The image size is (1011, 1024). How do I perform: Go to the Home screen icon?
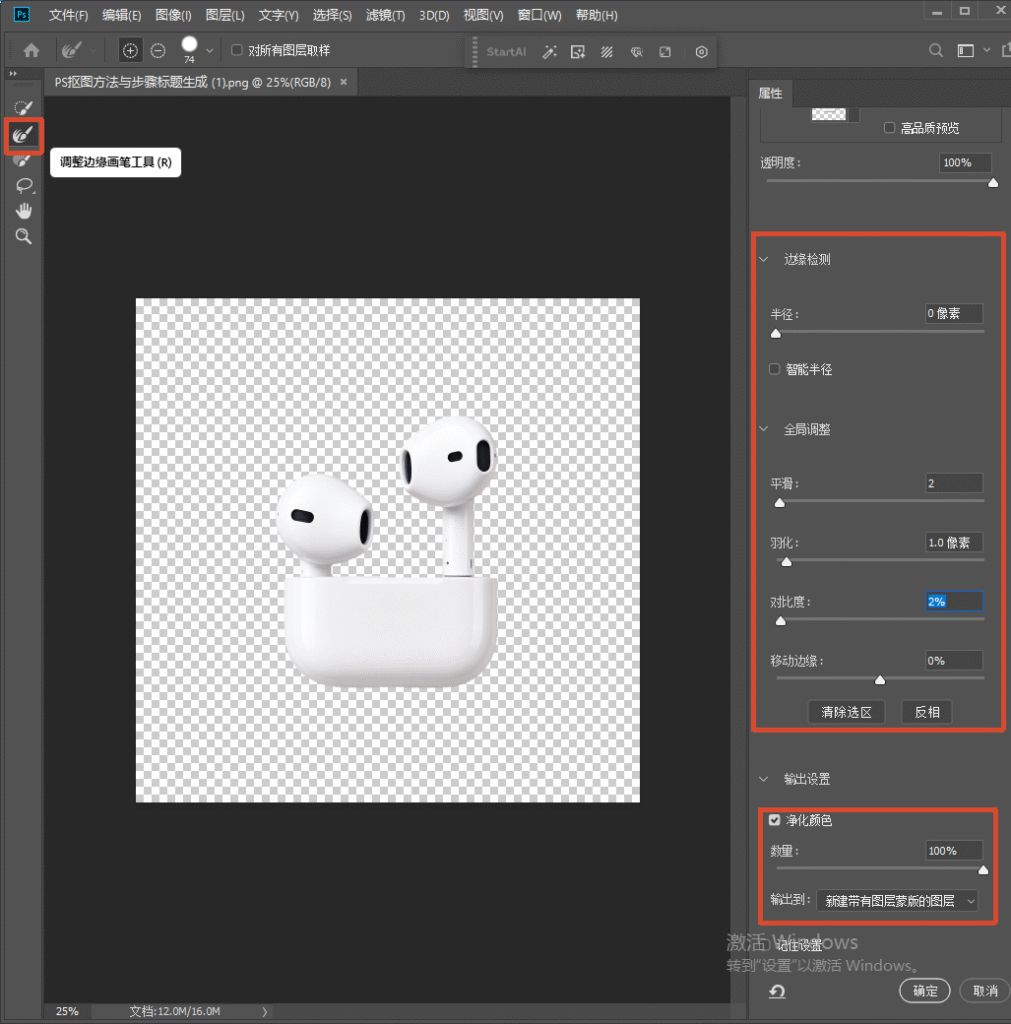click(31, 50)
